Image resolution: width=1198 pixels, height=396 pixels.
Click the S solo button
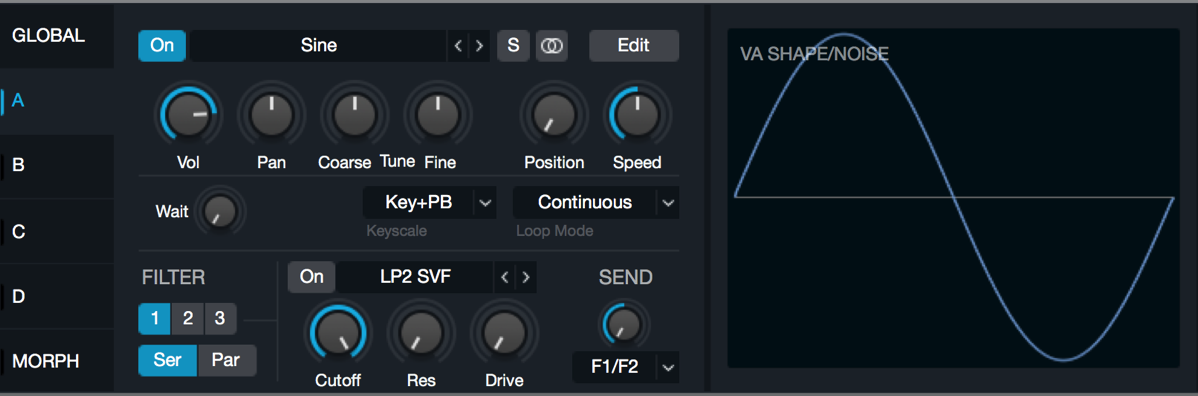click(x=513, y=46)
